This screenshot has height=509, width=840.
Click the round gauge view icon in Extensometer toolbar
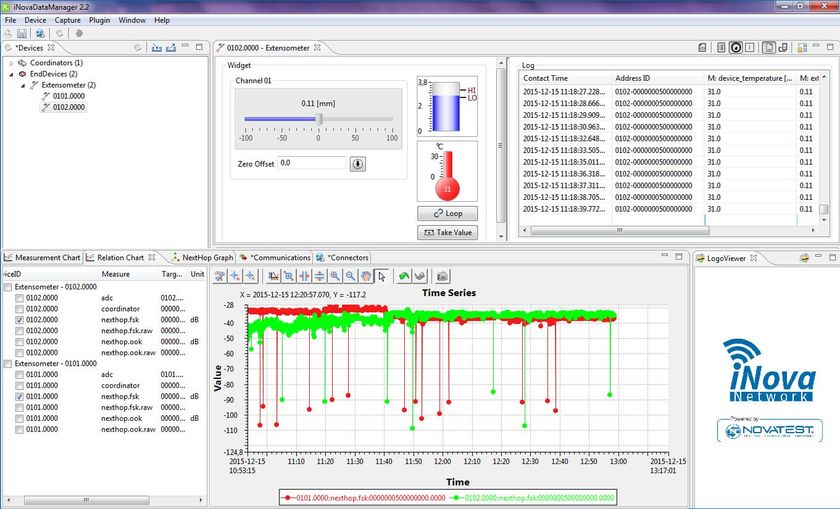click(x=736, y=48)
